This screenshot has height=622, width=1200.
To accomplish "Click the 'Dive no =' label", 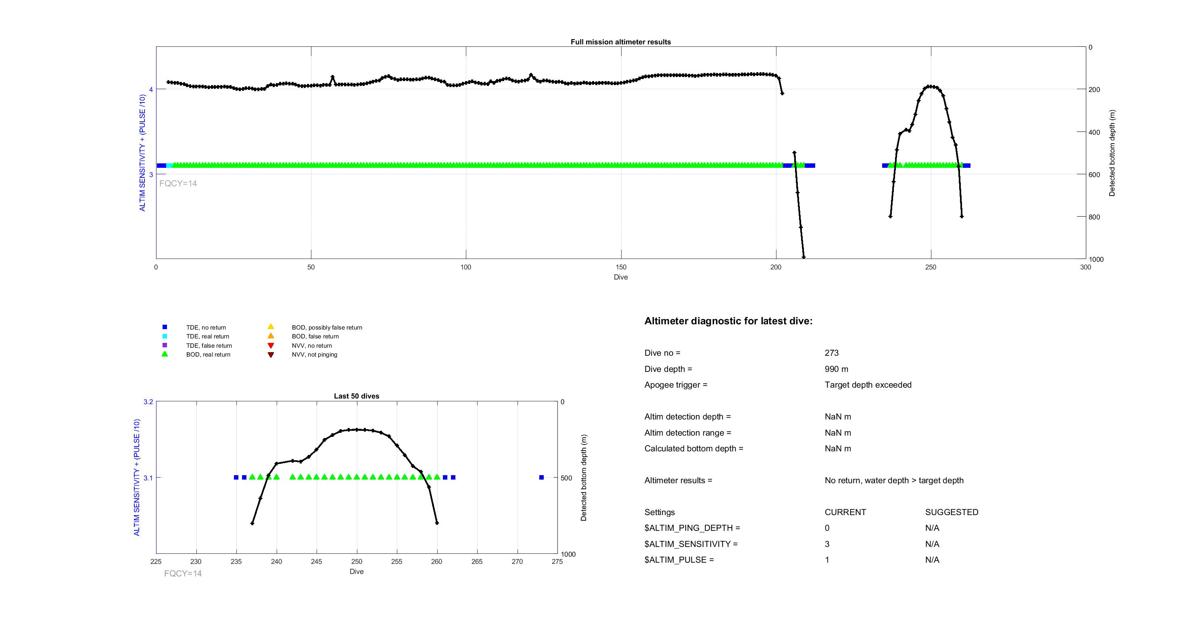I will click(663, 353).
